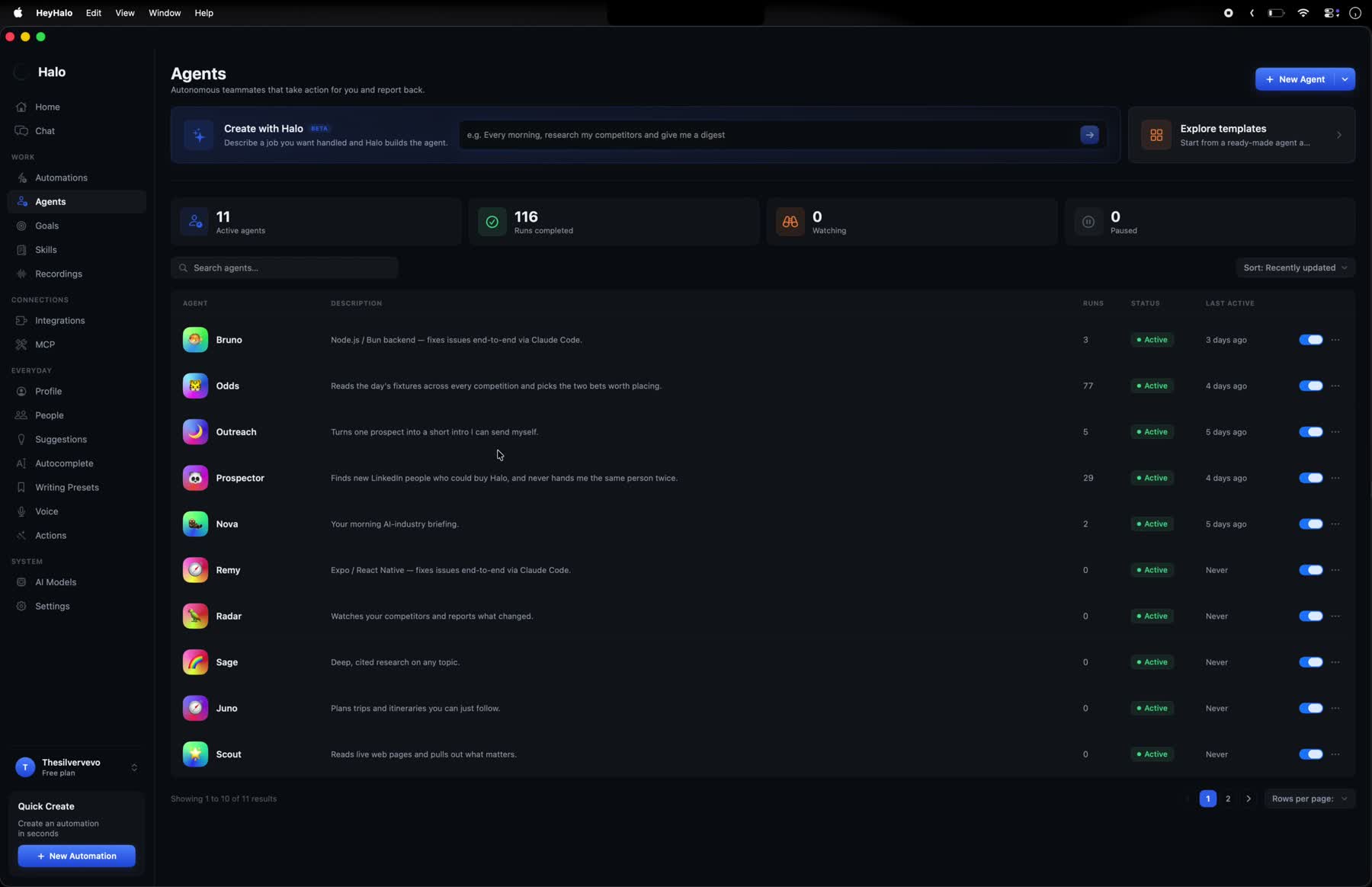Open the Rows per page dropdown
1372x887 pixels.
click(1309, 799)
